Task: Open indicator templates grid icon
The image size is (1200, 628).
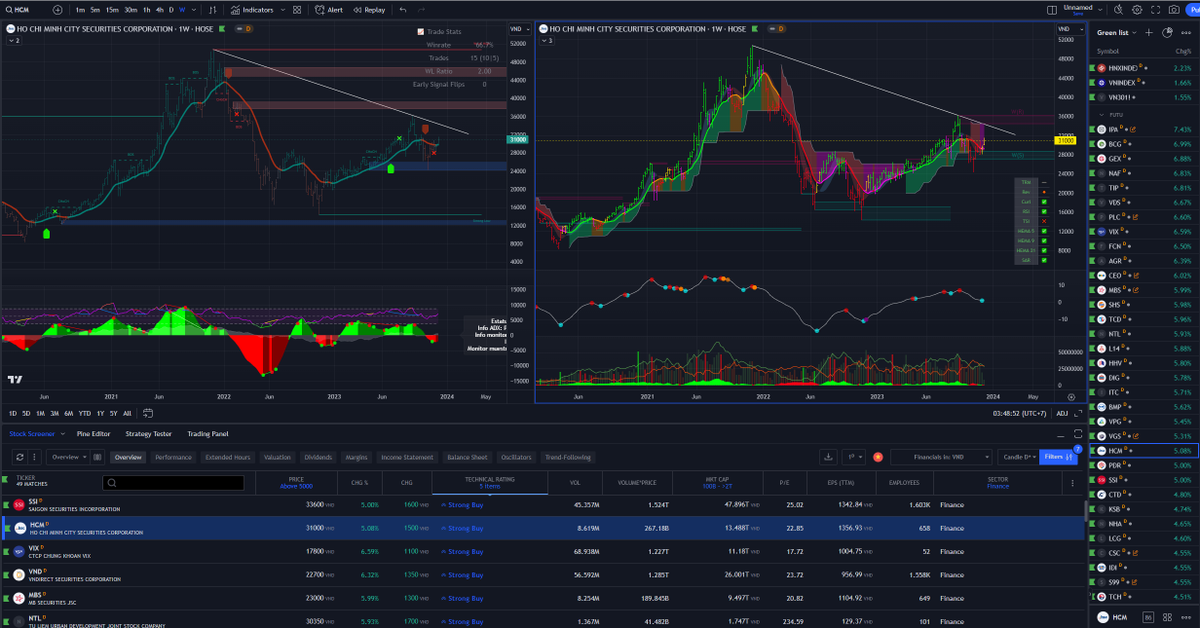Action: tap(298, 9)
